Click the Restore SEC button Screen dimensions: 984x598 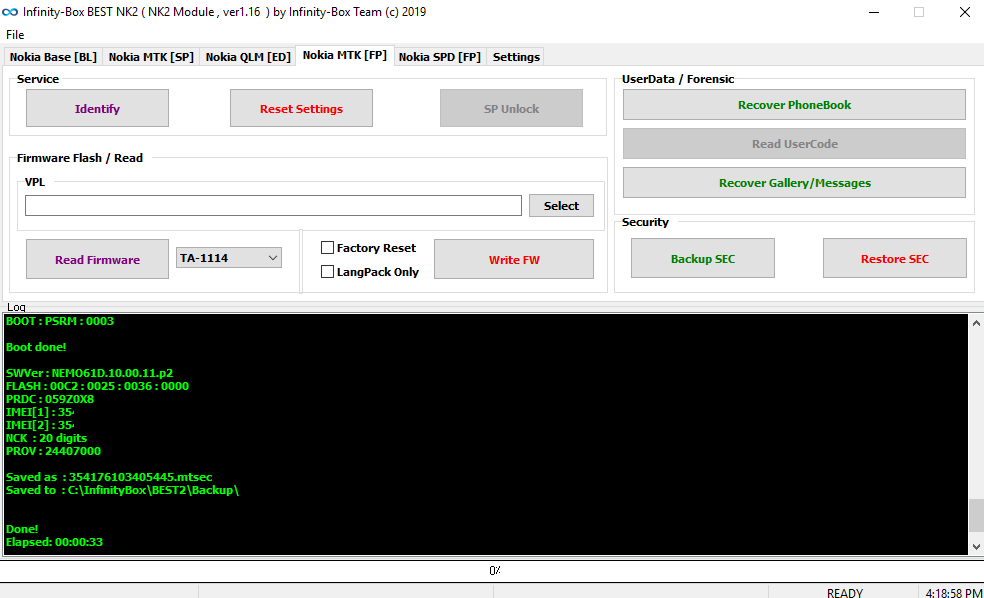click(x=895, y=258)
